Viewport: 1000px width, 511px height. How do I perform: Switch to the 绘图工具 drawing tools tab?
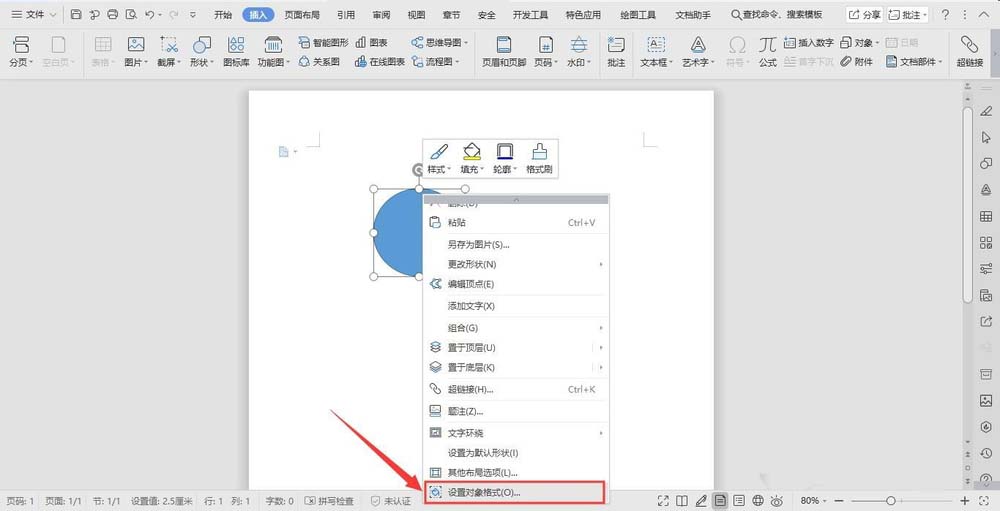[x=638, y=14]
